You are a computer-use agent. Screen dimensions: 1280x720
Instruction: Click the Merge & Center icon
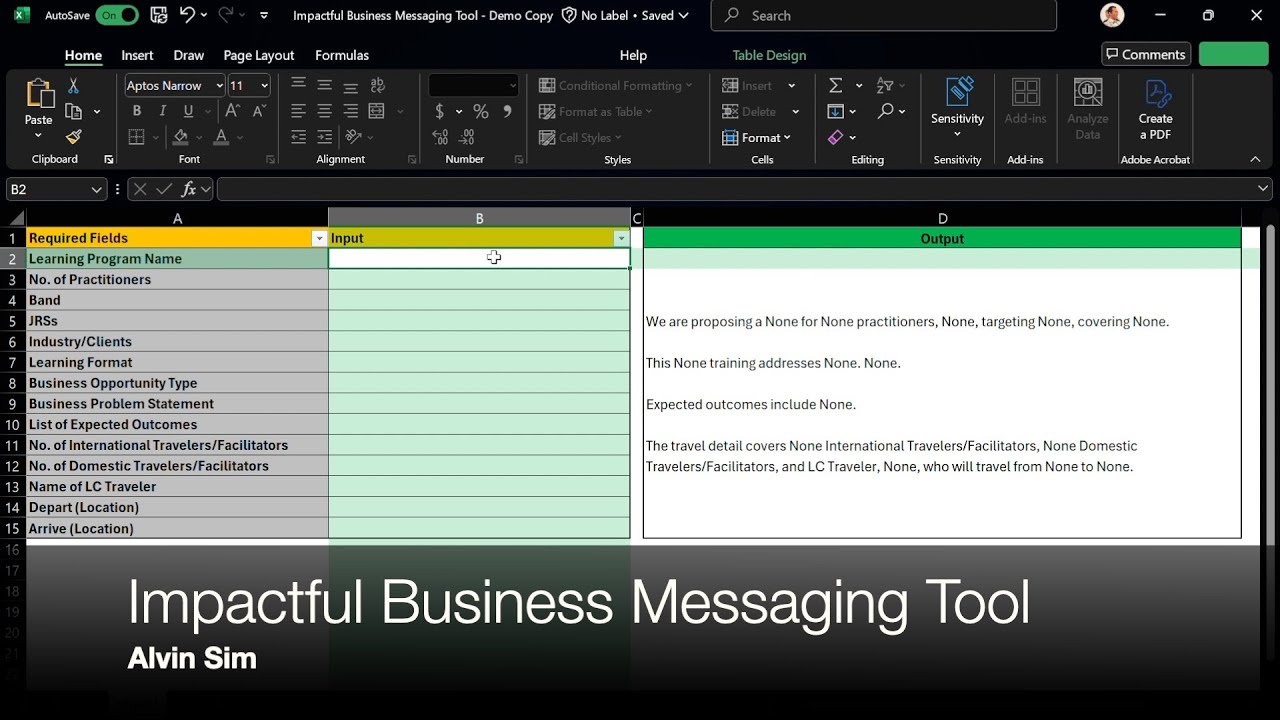pos(377,111)
